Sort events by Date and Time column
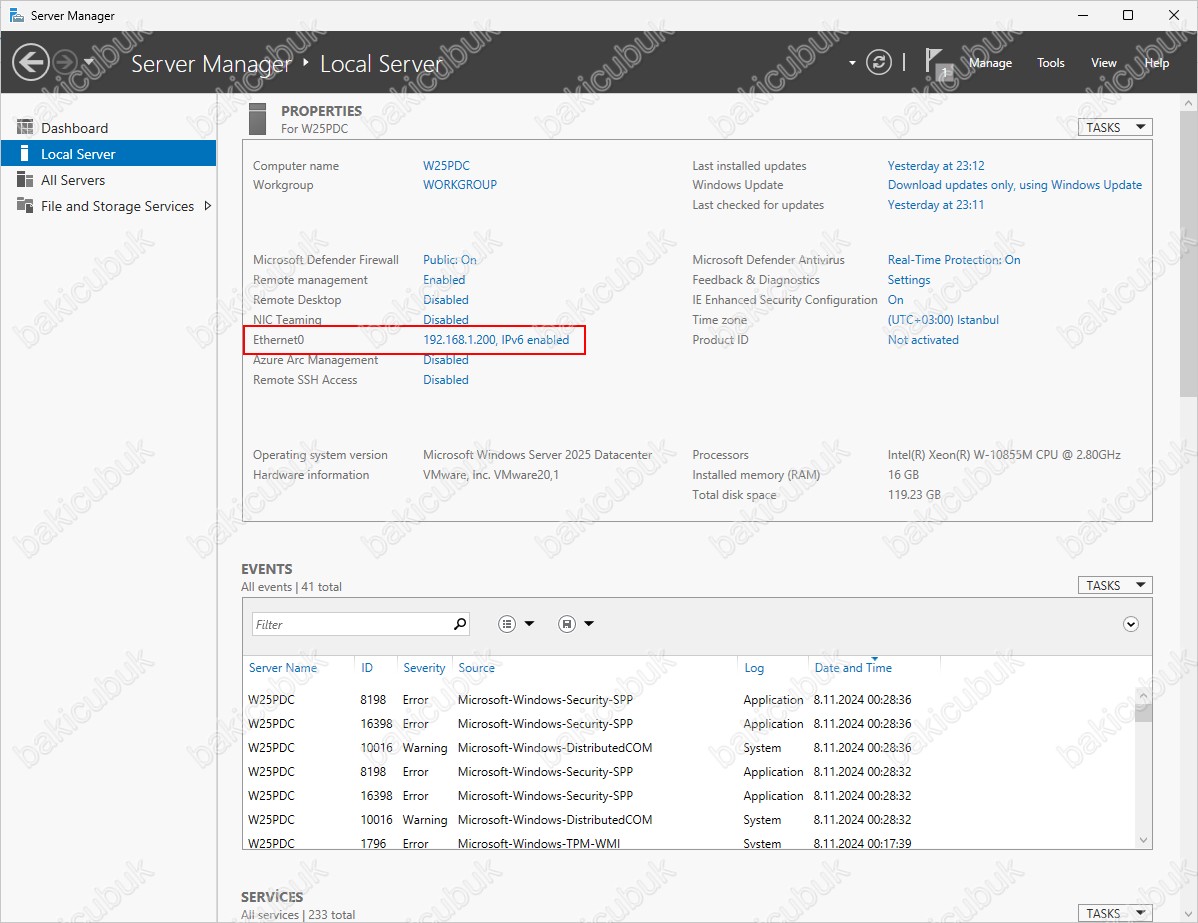 (853, 668)
